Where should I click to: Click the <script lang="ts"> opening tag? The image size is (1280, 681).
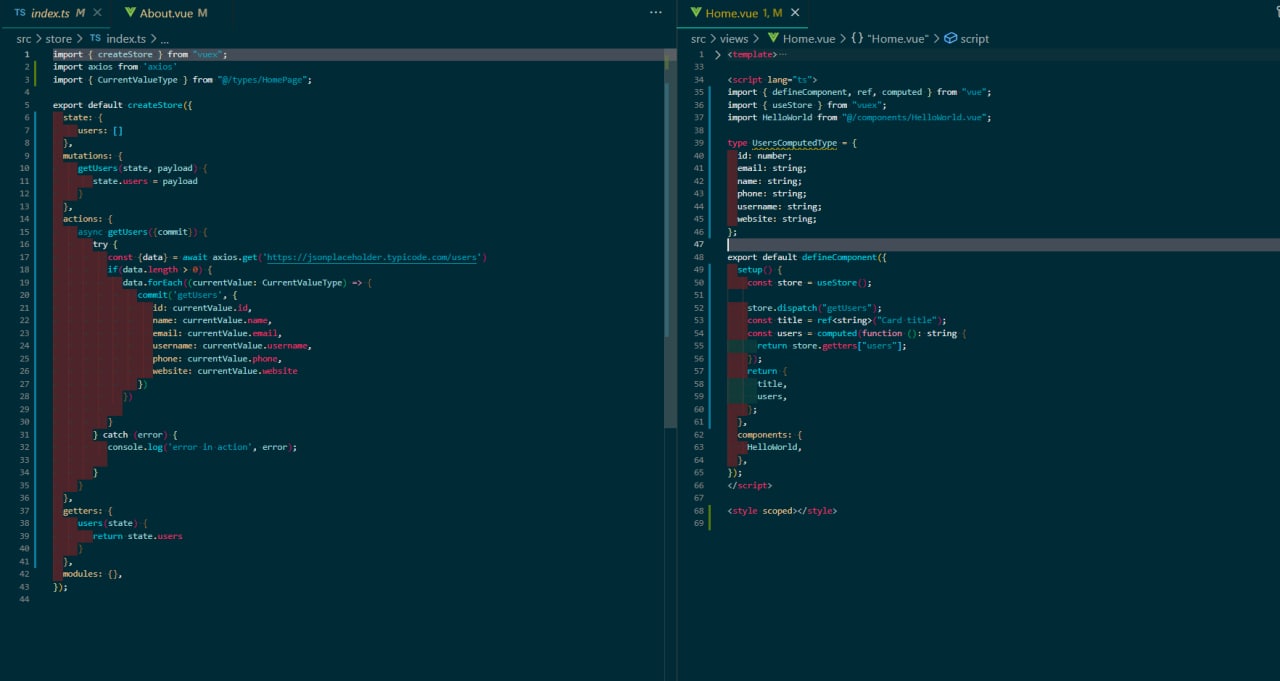pyautogui.click(x=772, y=79)
